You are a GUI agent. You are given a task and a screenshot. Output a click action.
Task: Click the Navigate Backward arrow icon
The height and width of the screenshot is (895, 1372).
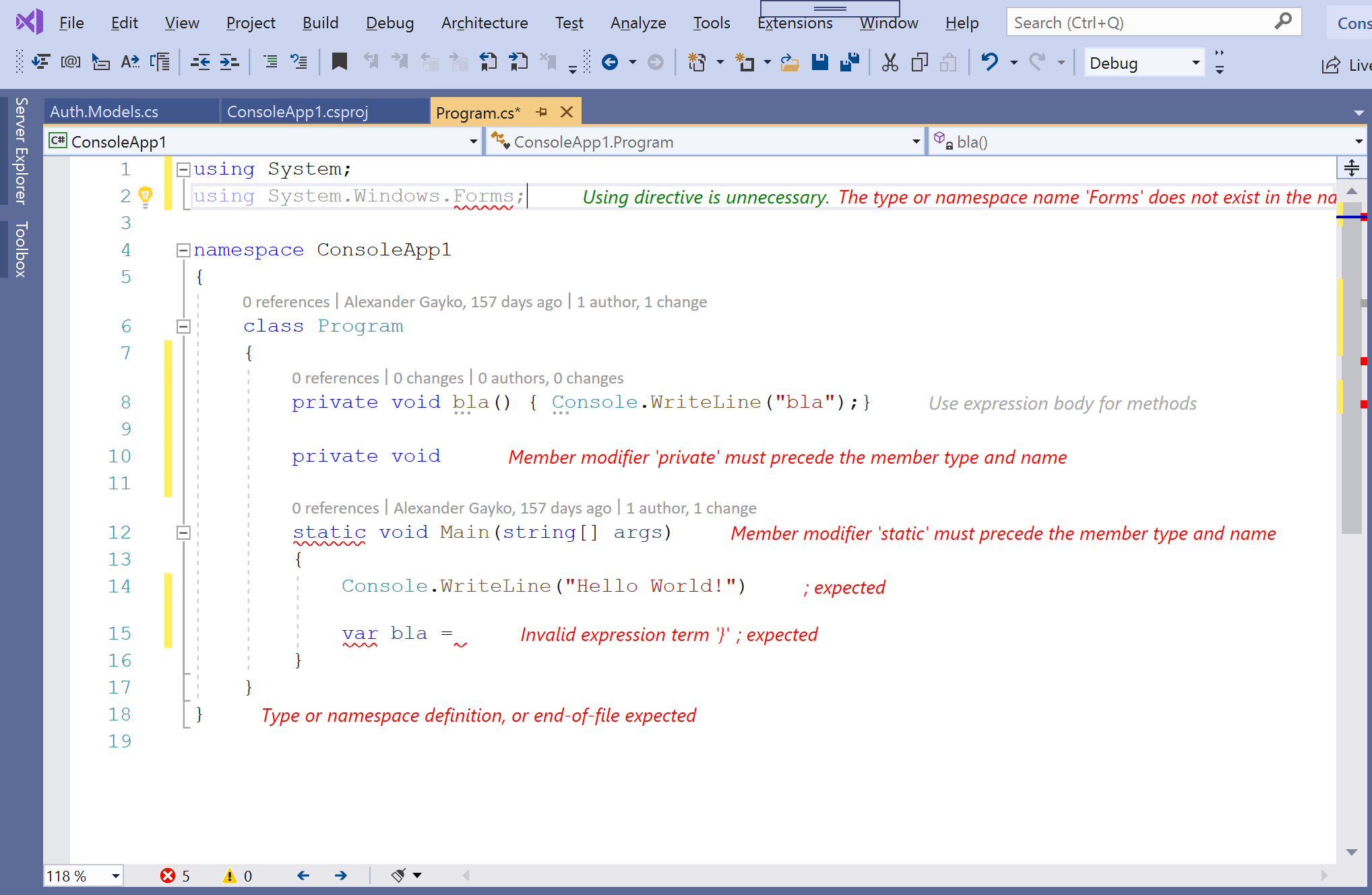[x=611, y=62]
